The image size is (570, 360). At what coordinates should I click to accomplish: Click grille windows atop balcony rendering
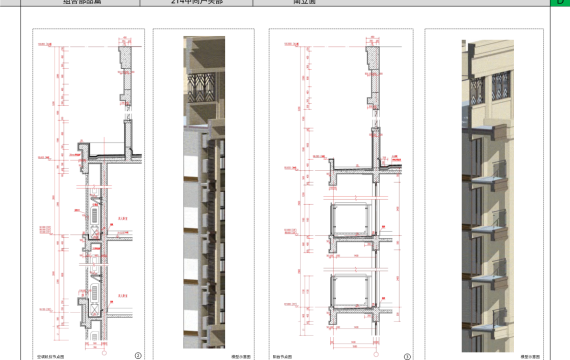point(490,88)
